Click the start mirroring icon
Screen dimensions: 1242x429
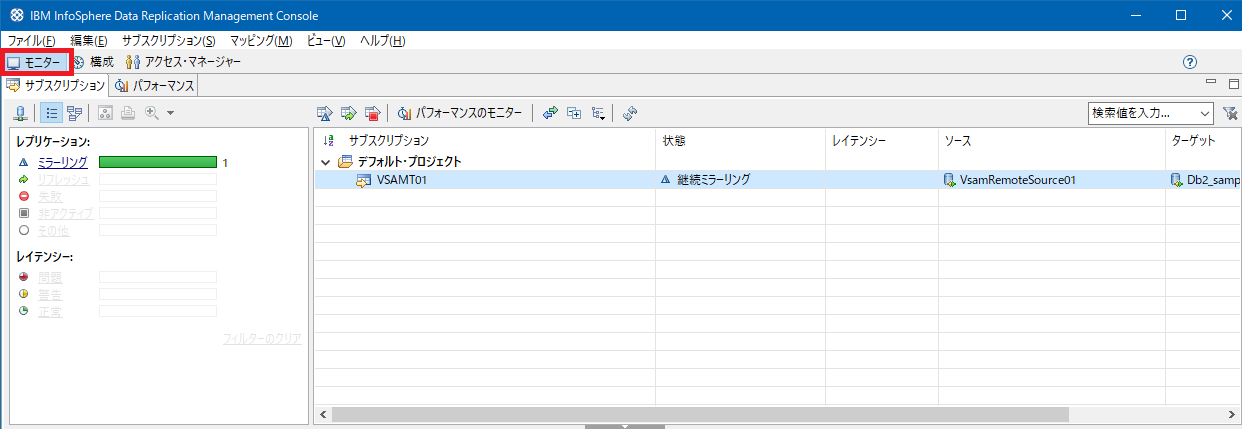(x=324, y=114)
